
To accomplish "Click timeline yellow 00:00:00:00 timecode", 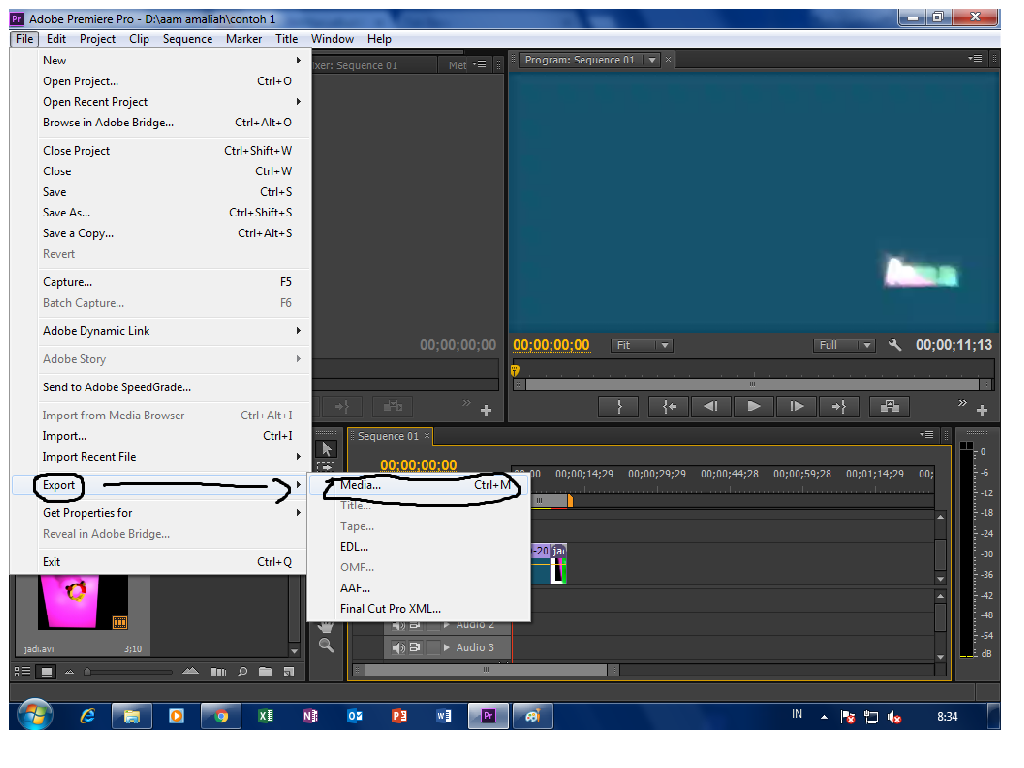I will click(419, 465).
